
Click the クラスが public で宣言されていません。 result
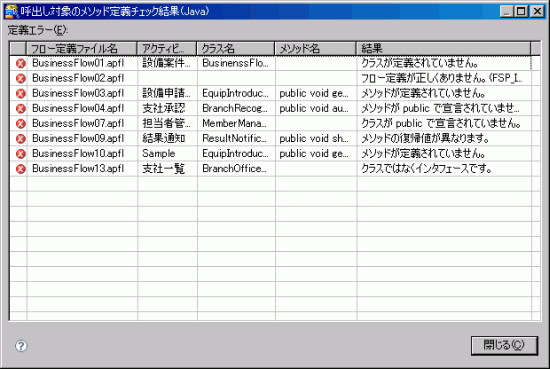click(x=444, y=124)
